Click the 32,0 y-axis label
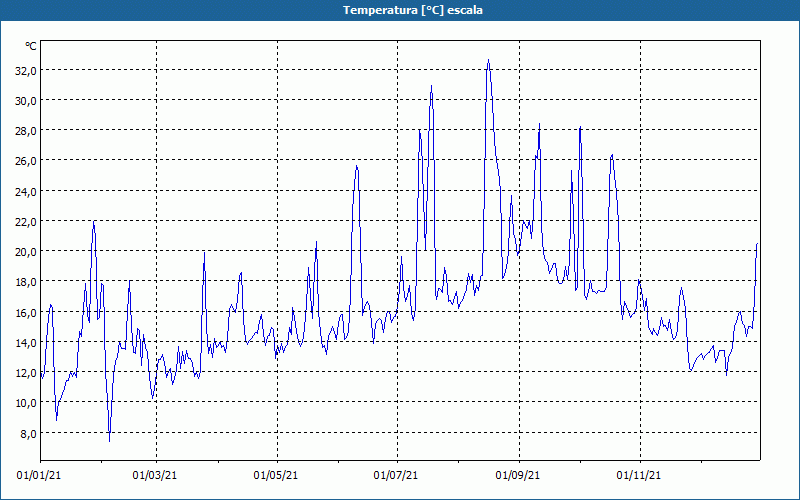This screenshot has width=800, height=500. pyautogui.click(x=26, y=71)
